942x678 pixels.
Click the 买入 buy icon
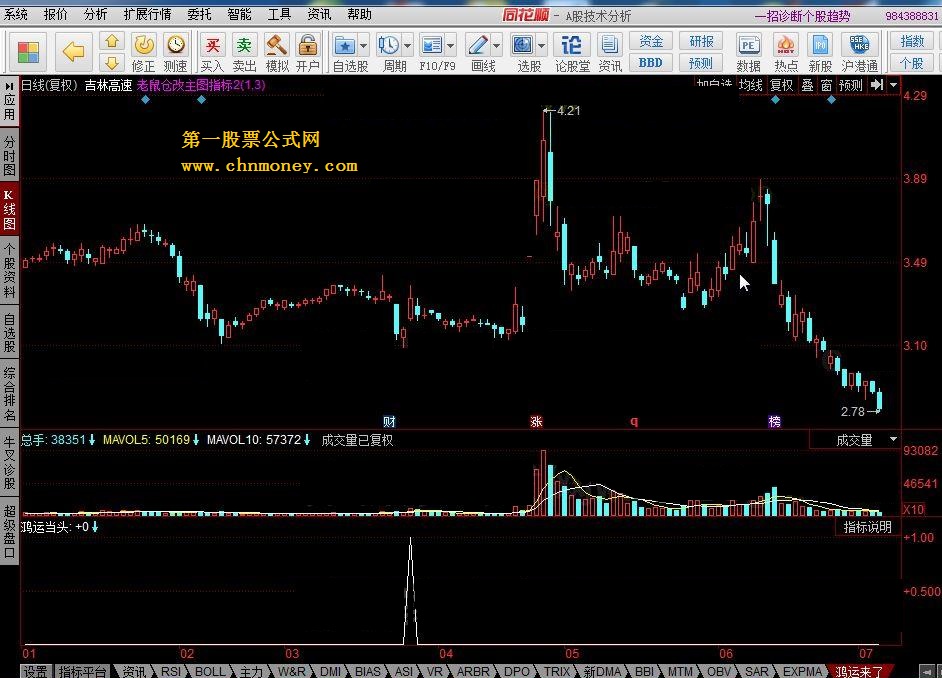[x=212, y=44]
